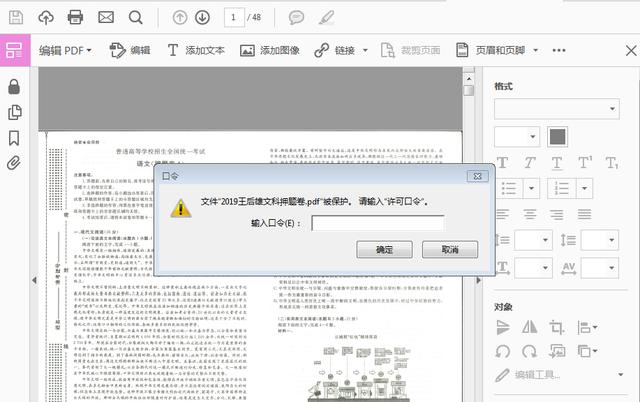Choose 添加图像 to add image
The image size is (640, 402).
(x=270, y=50)
